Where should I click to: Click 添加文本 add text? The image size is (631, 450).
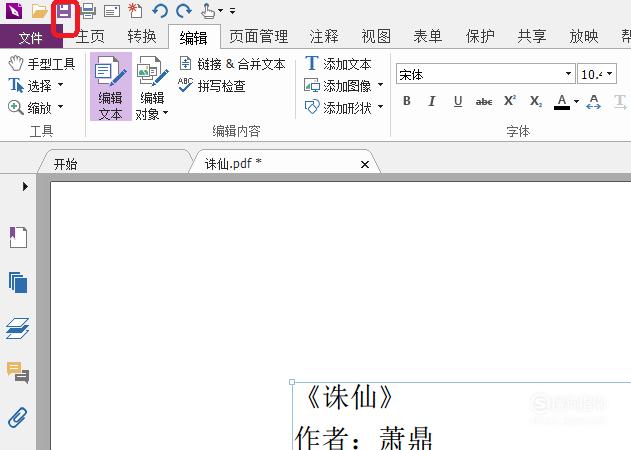click(x=338, y=64)
